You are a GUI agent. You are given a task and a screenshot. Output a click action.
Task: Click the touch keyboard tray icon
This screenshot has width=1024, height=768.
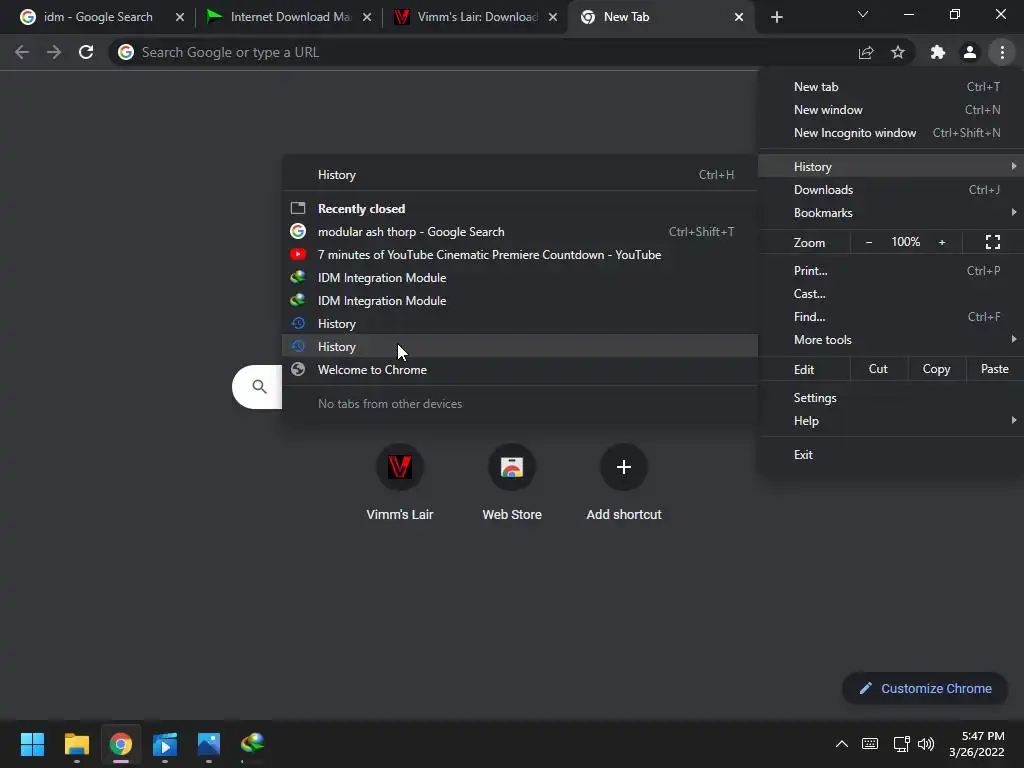[870, 744]
